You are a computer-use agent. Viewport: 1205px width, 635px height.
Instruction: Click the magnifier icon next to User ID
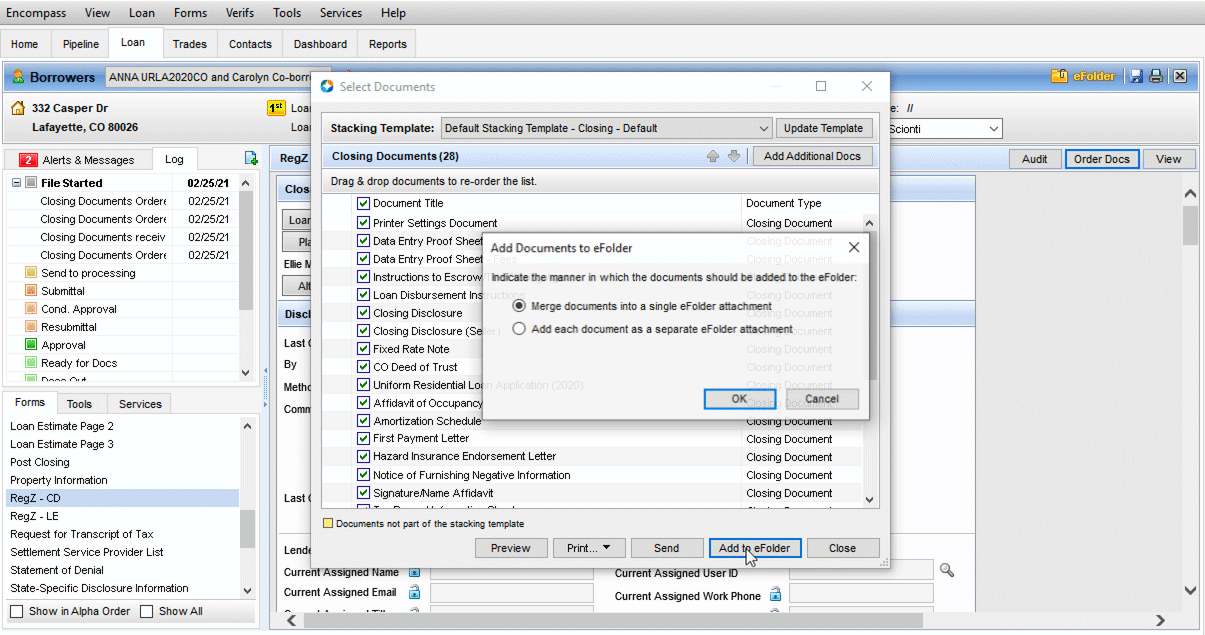coord(946,570)
